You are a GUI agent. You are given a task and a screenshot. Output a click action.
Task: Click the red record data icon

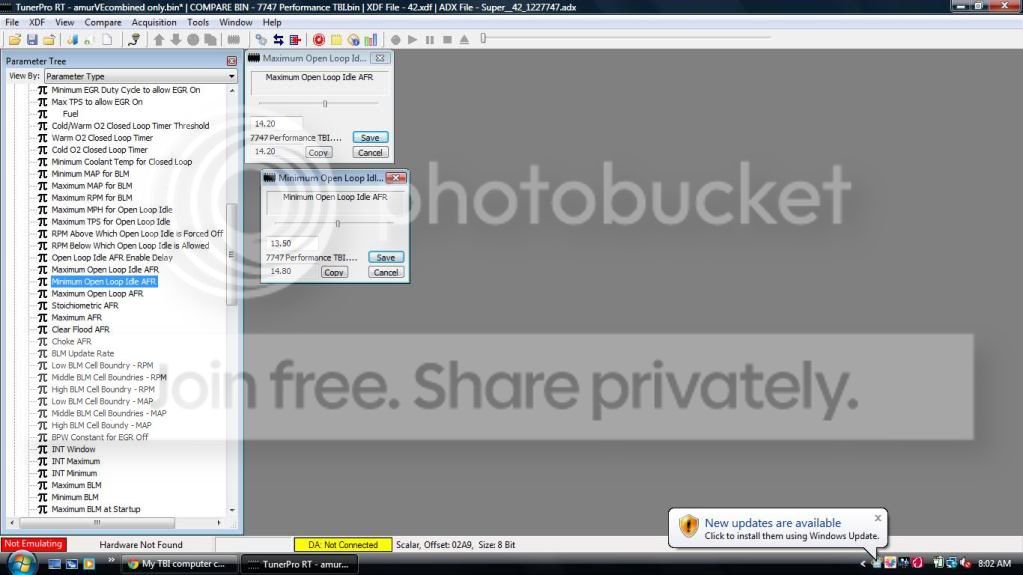pos(318,40)
